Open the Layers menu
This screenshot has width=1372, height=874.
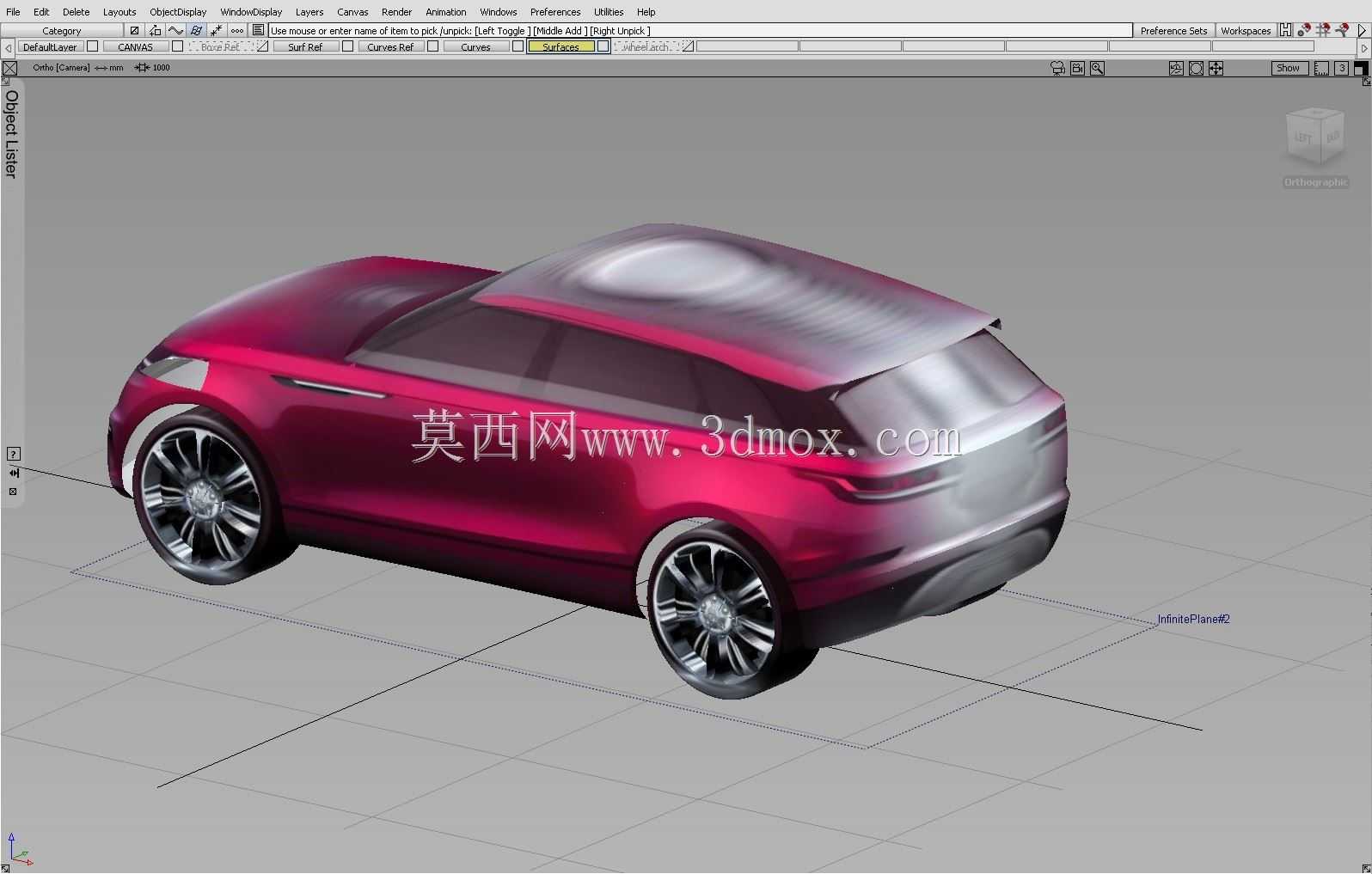(309, 12)
